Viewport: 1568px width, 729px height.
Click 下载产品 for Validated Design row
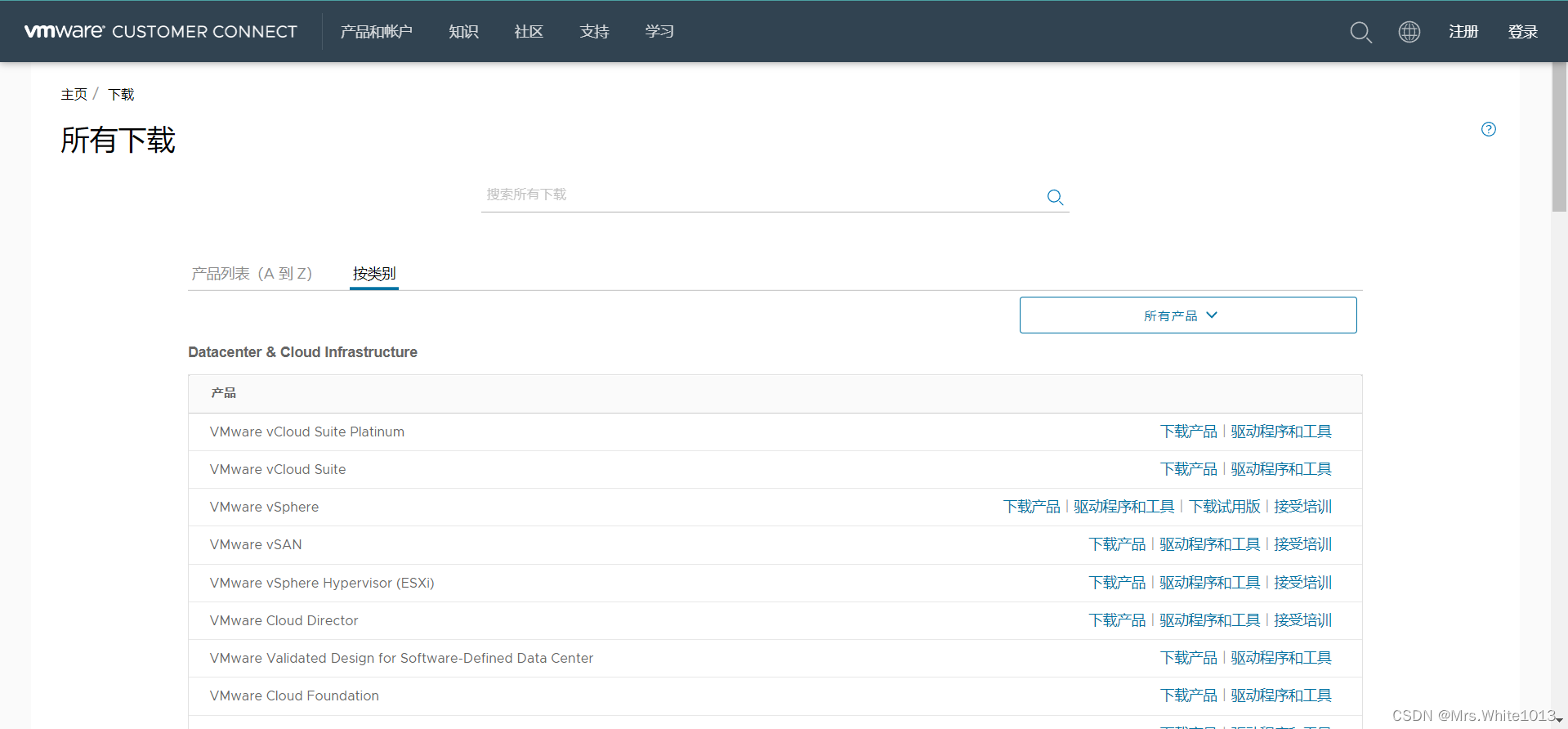tap(1188, 658)
